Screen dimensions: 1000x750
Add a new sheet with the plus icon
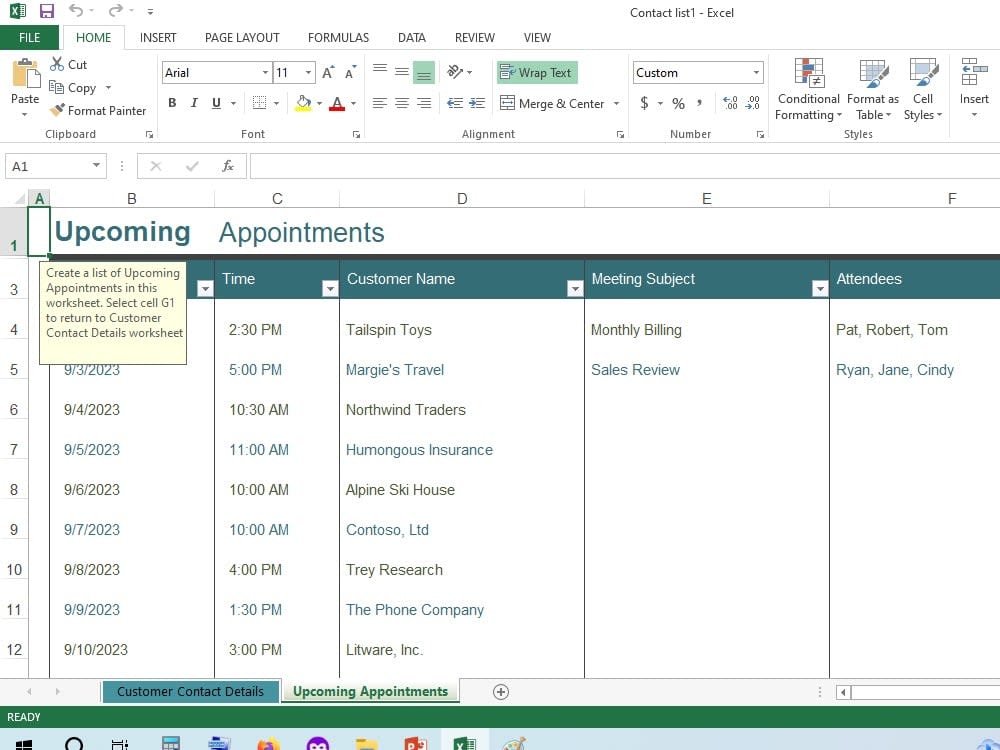(501, 692)
